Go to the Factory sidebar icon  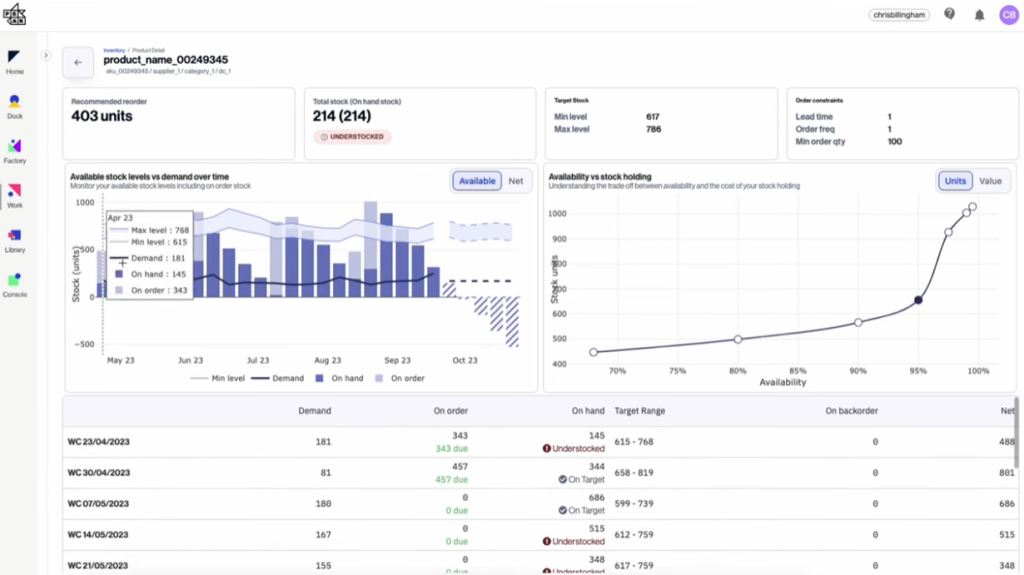pos(14,148)
